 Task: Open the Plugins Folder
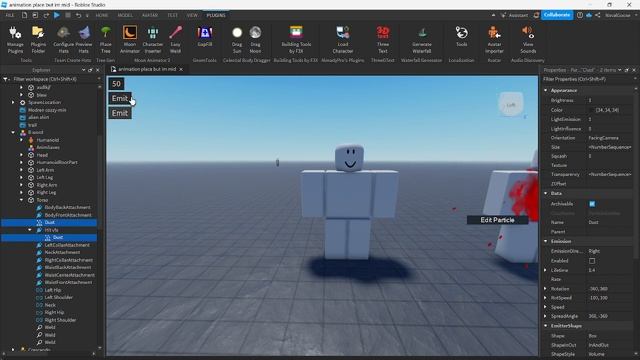point(38,40)
